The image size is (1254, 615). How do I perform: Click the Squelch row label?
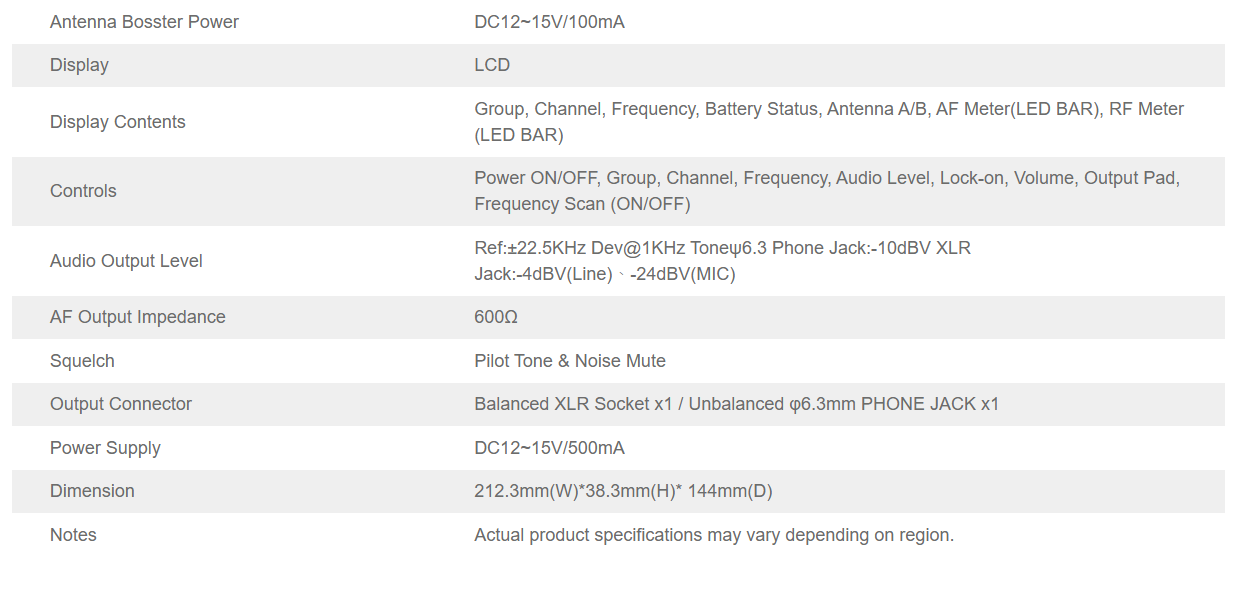82,361
